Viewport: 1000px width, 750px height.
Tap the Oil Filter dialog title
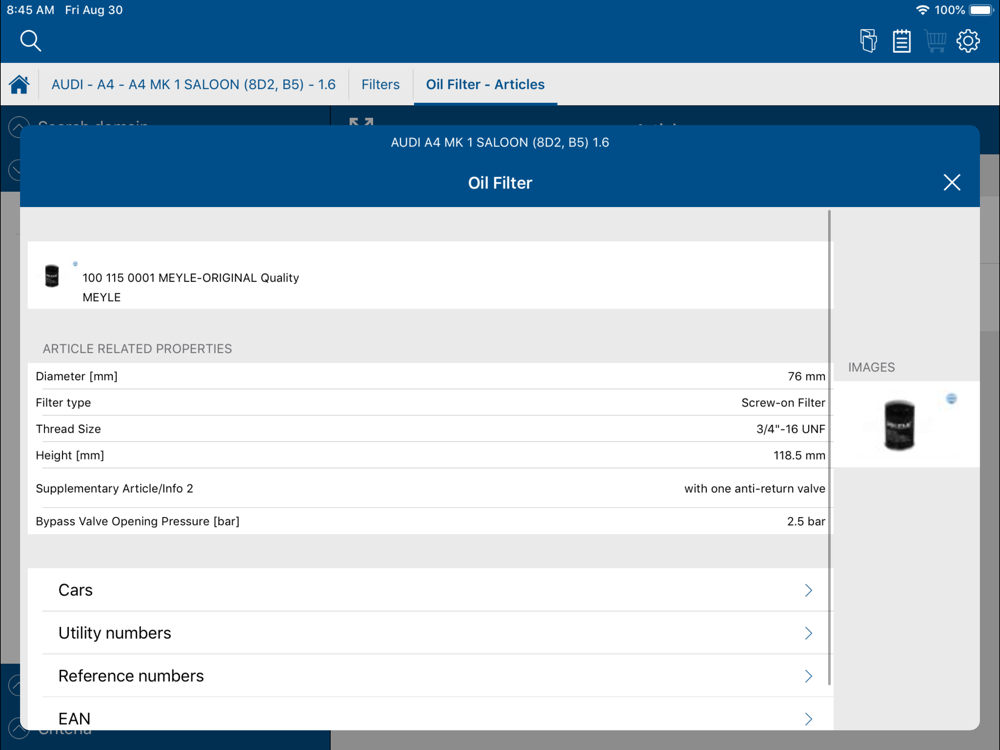[x=500, y=183]
